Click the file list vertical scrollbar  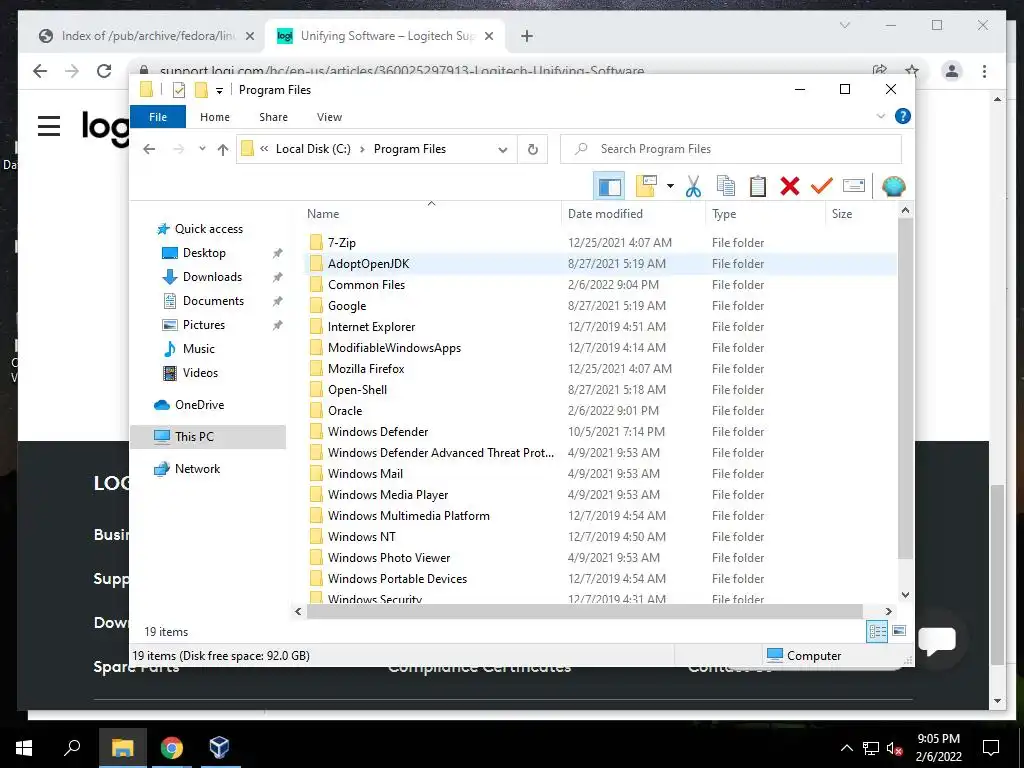[905, 388]
